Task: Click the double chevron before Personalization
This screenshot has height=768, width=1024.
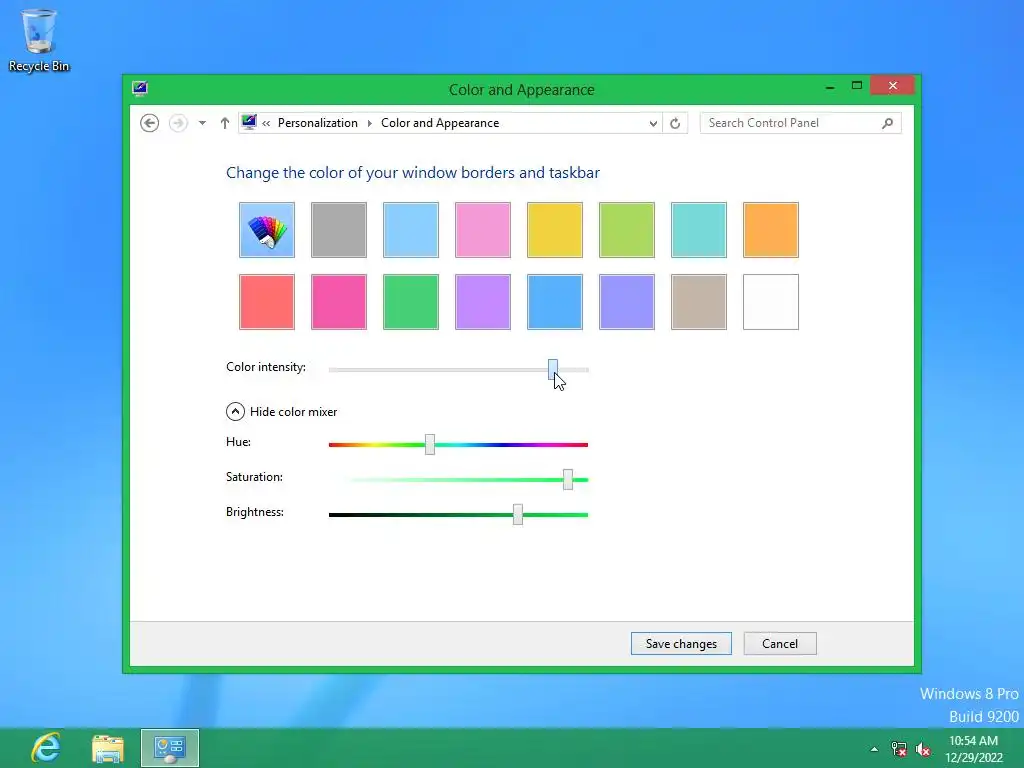Action: [266, 123]
